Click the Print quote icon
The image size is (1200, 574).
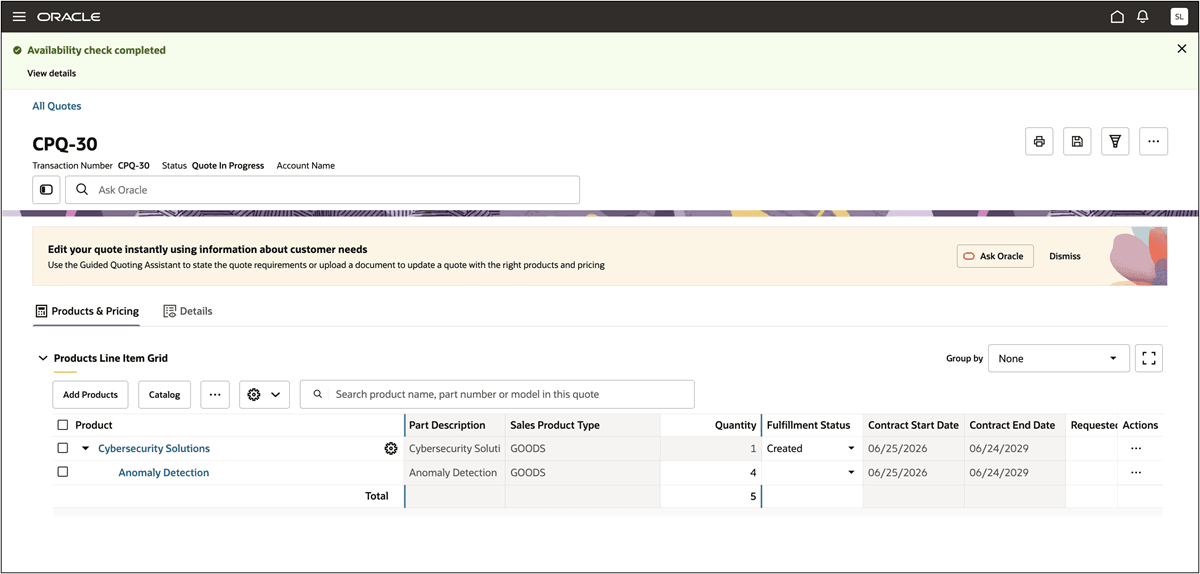(x=1039, y=142)
